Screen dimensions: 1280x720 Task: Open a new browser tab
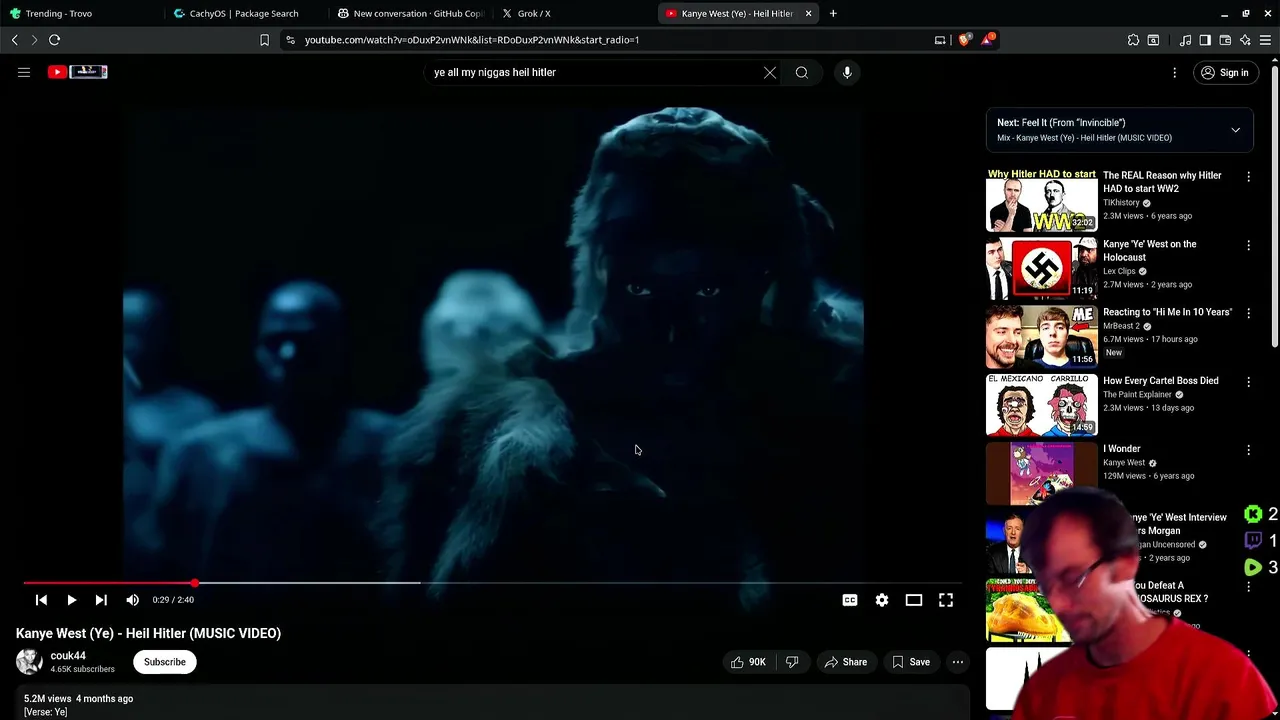[x=833, y=13]
